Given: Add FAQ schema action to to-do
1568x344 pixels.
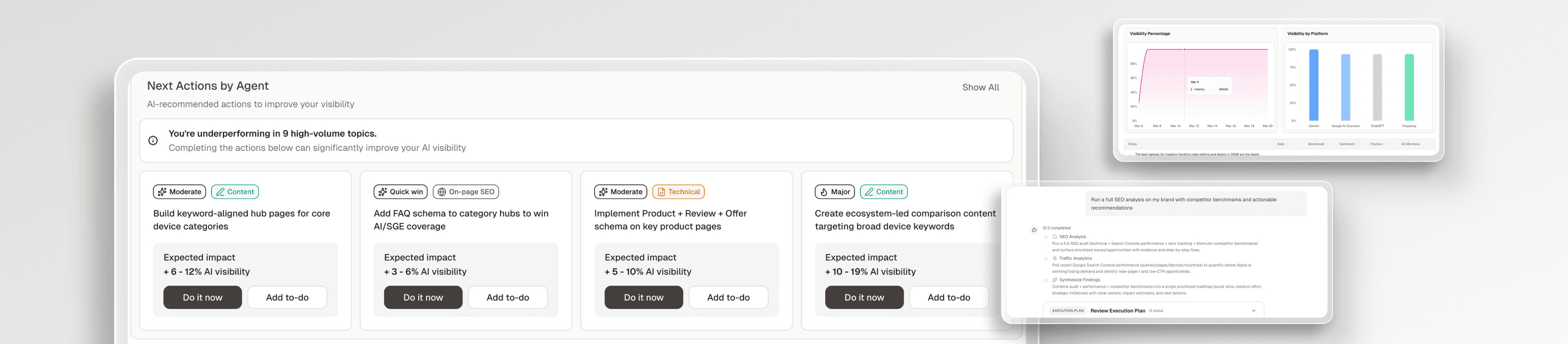Looking at the screenshot, I should tap(508, 297).
